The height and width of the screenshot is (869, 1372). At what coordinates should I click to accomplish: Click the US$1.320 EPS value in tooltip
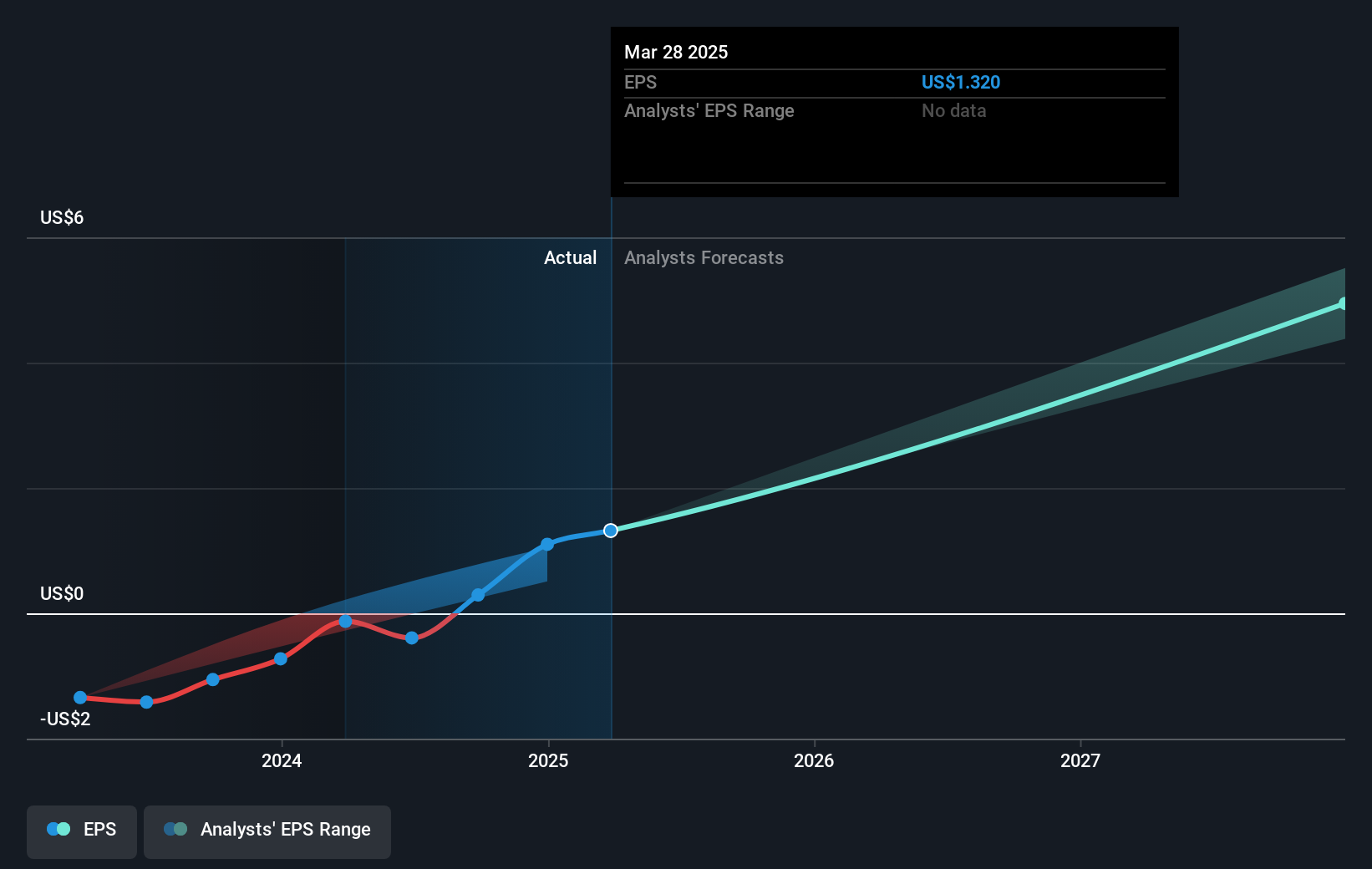[x=961, y=83]
